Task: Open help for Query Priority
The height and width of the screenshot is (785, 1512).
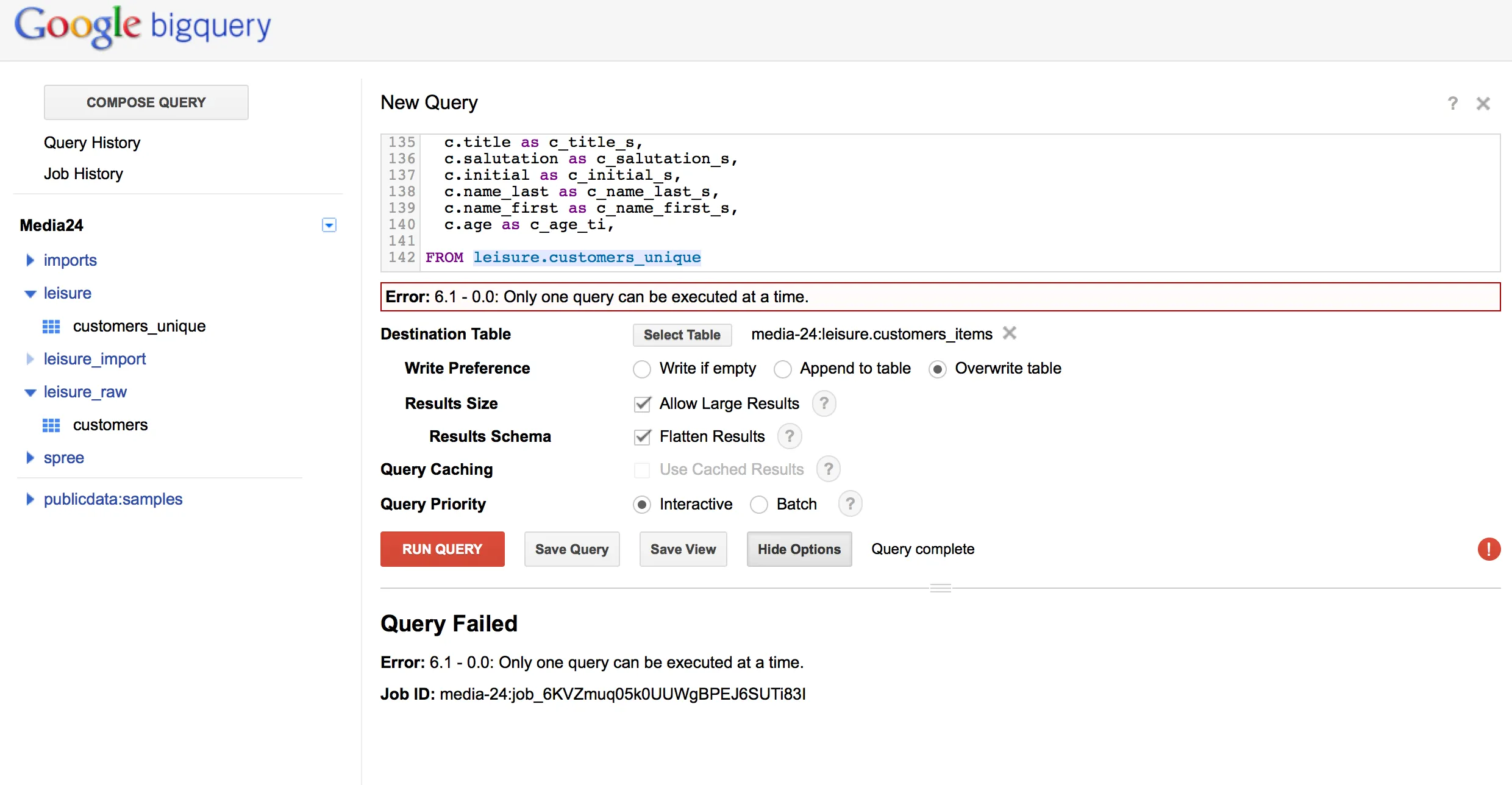Action: click(x=850, y=504)
